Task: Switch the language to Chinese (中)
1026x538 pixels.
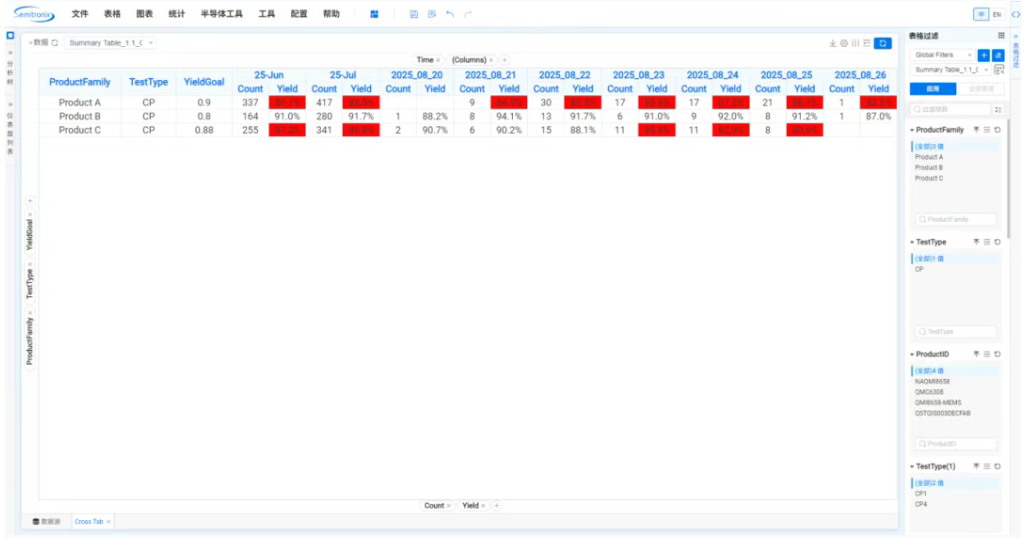Action: point(981,14)
